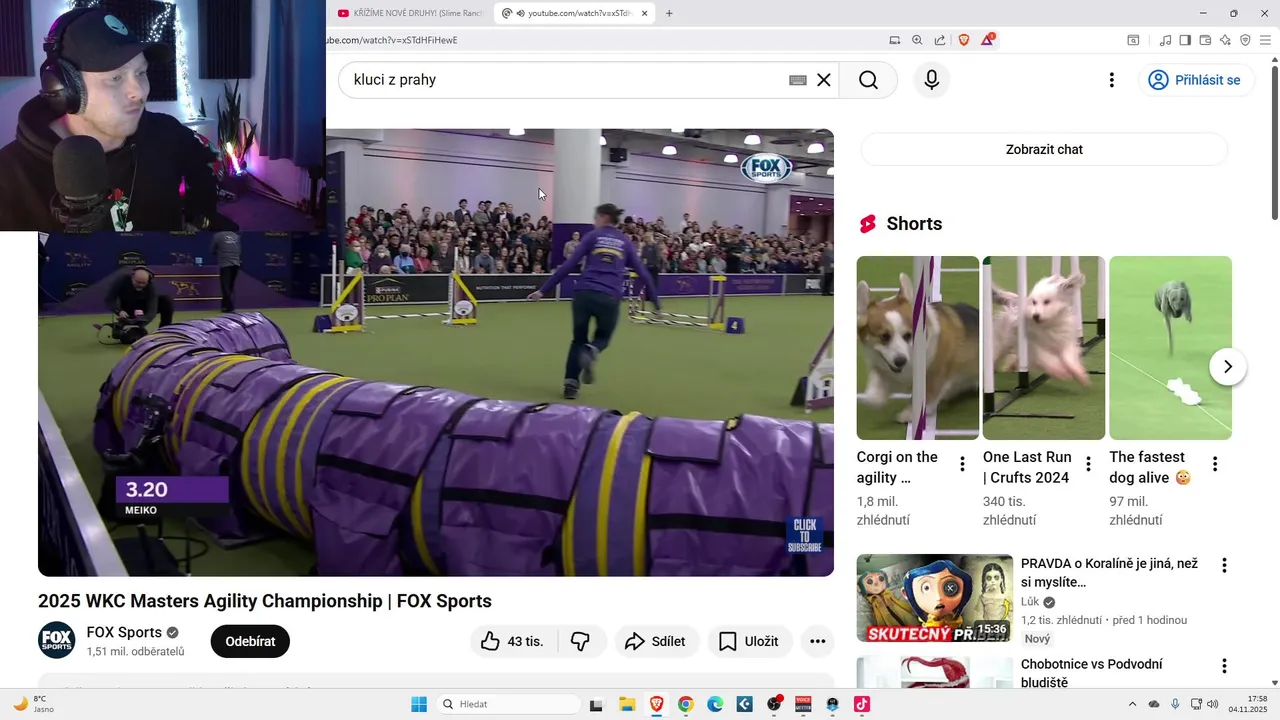This screenshot has width=1280, height=720.
Task: Open the tab search icon in toolbar
Action: [1133, 40]
